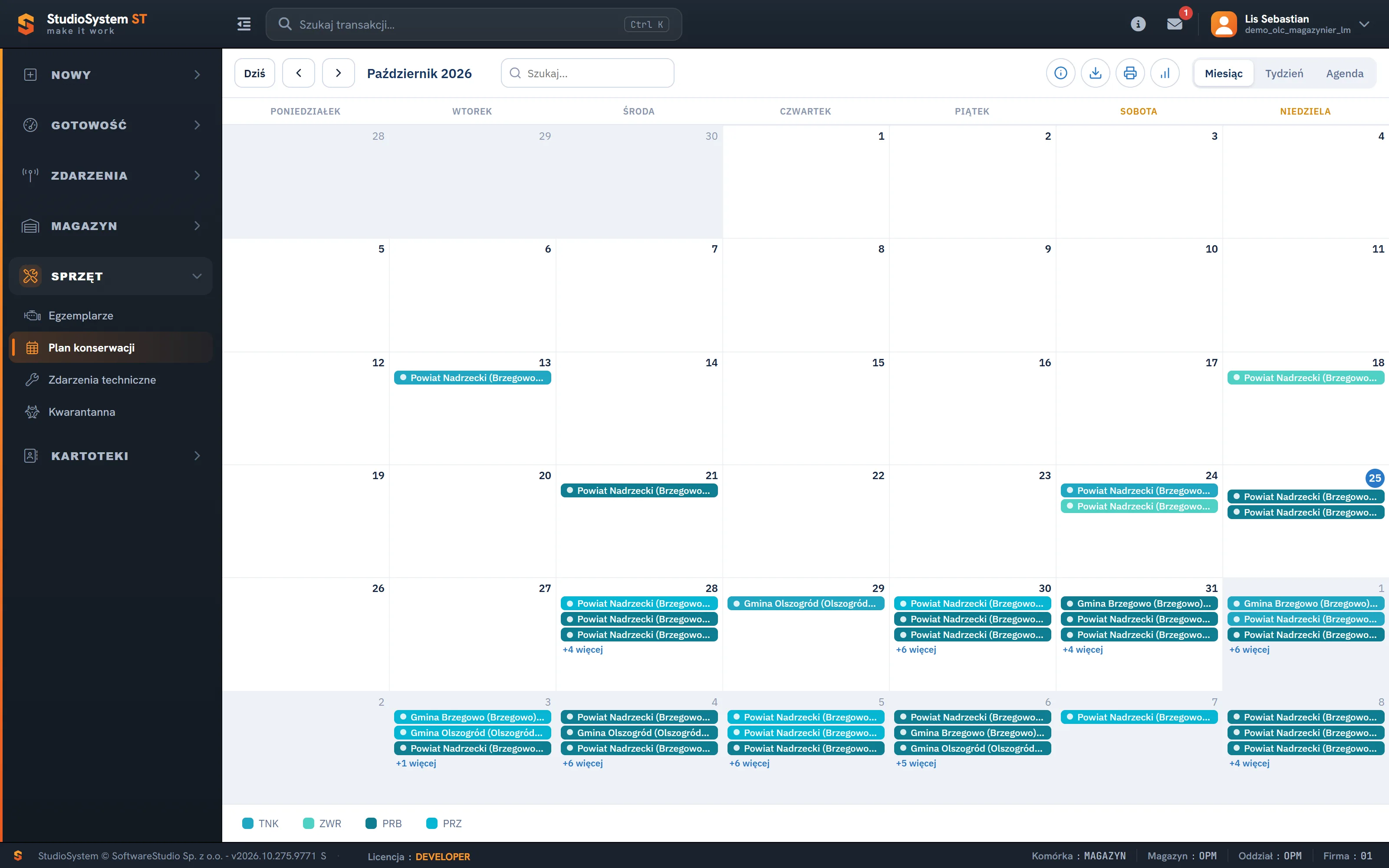Screen dimensions: 1389x868
Task: Toggle the ZWR legend filter
Action: pos(322,823)
